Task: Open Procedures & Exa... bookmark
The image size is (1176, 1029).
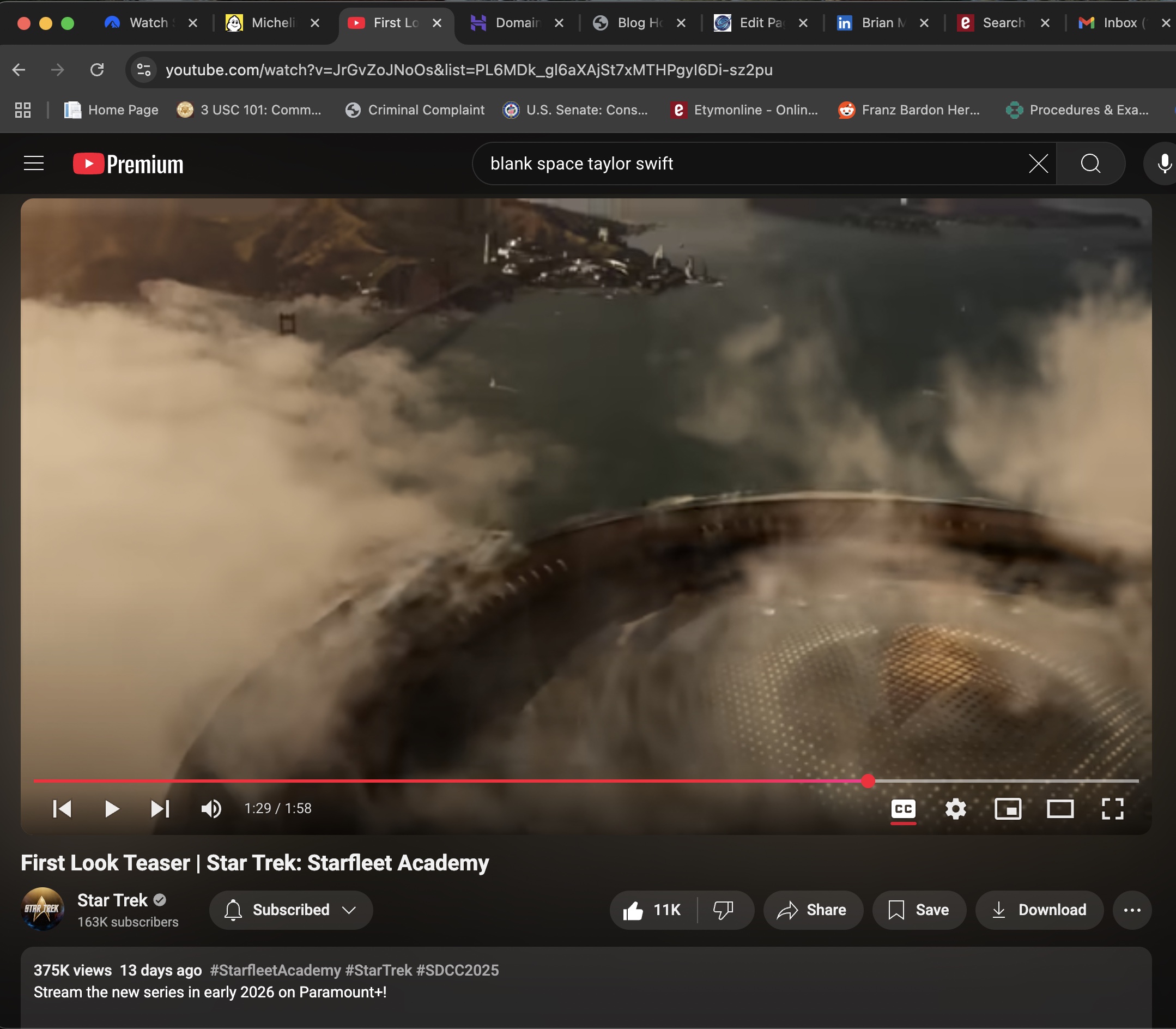Action: [x=1077, y=110]
